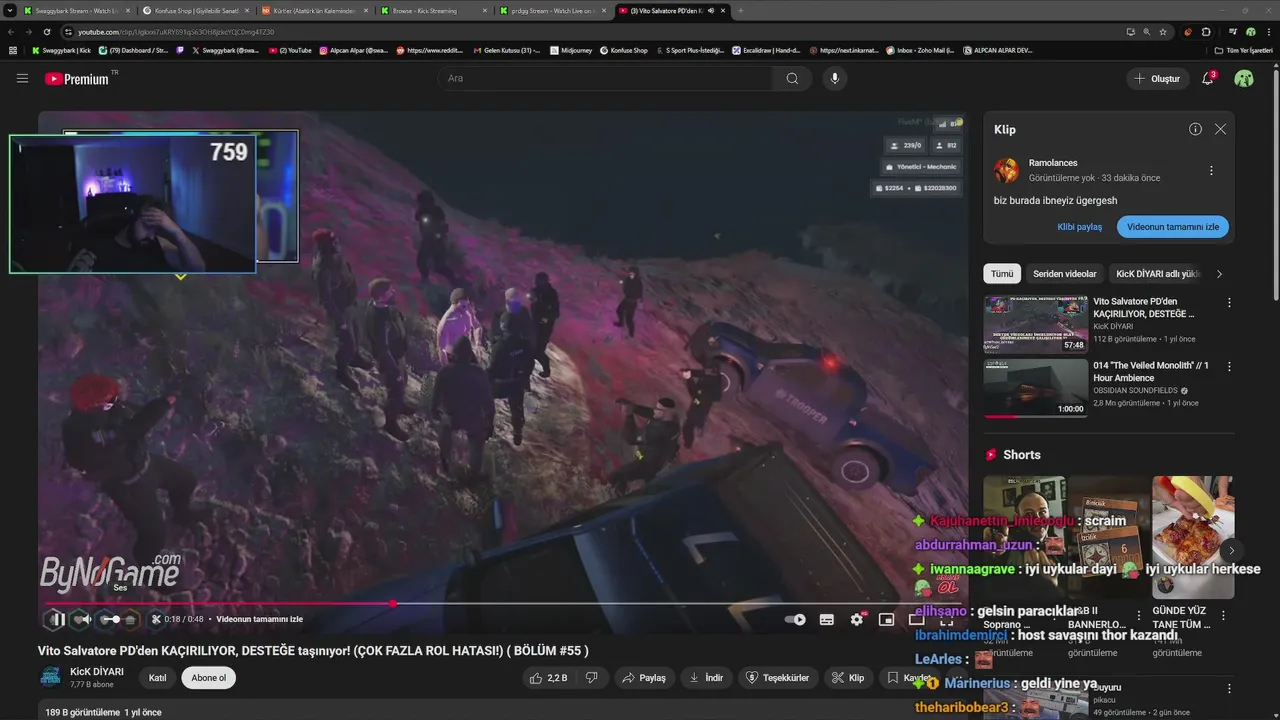
Task: Open KicK DİYARI channel name link
Action: click(97, 672)
